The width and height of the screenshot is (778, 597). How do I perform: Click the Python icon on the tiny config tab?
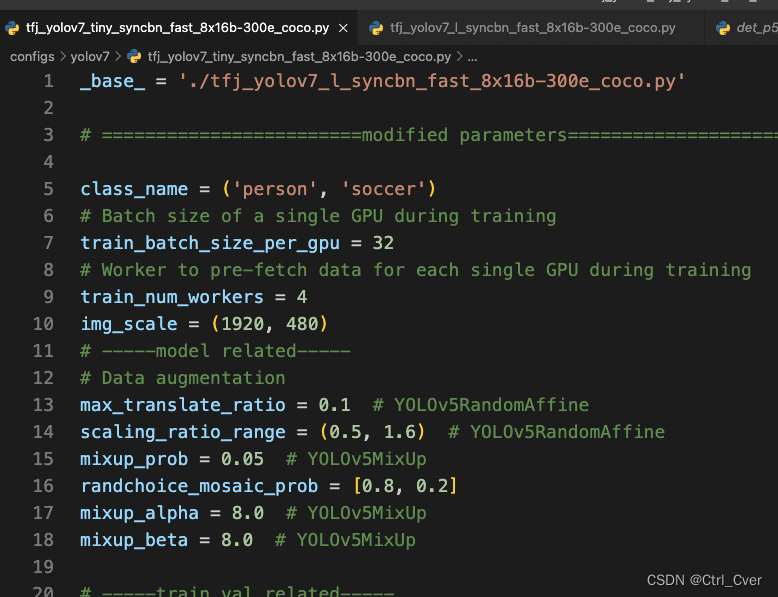pos(12,28)
